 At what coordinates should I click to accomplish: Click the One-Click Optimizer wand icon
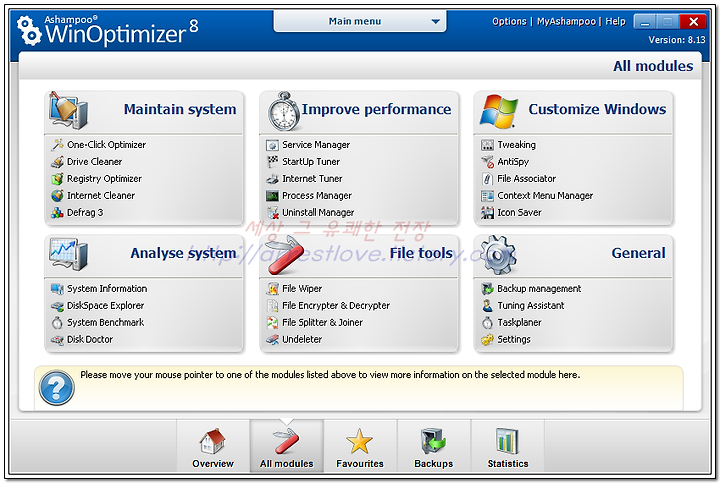click(x=57, y=145)
